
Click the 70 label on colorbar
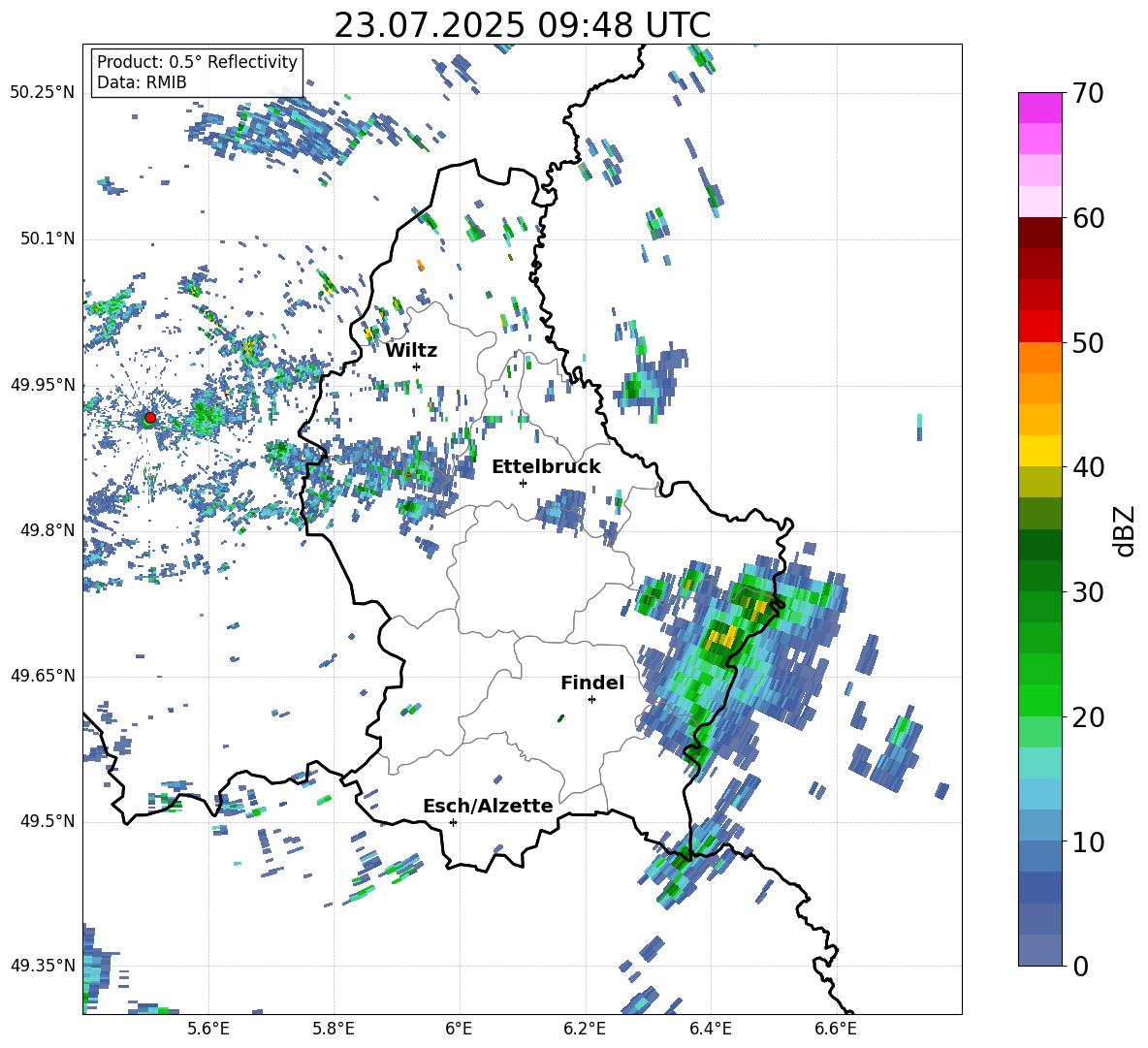1088,94
